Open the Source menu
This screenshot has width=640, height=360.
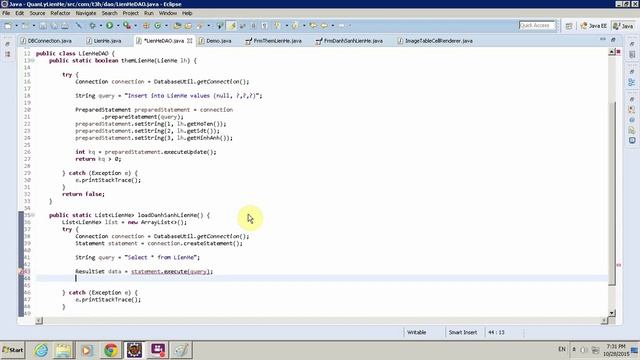click(x=37, y=13)
